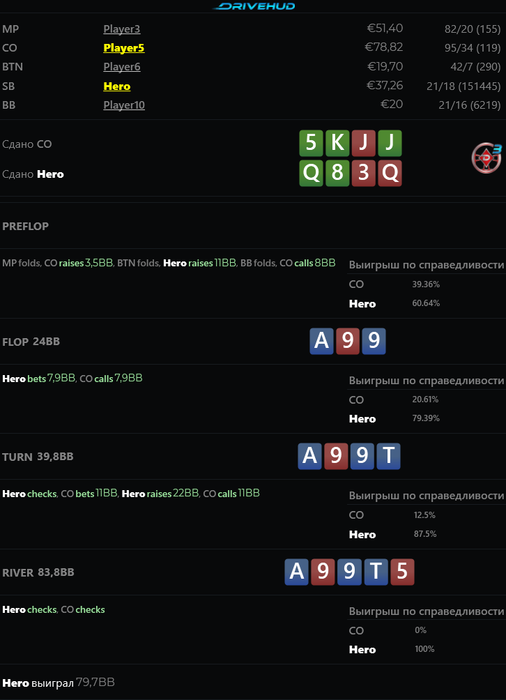The height and width of the screenshot is (700, 506).
Task: Click Hero stats 21/18 (151445)
Action: click(x=463, y=86)
